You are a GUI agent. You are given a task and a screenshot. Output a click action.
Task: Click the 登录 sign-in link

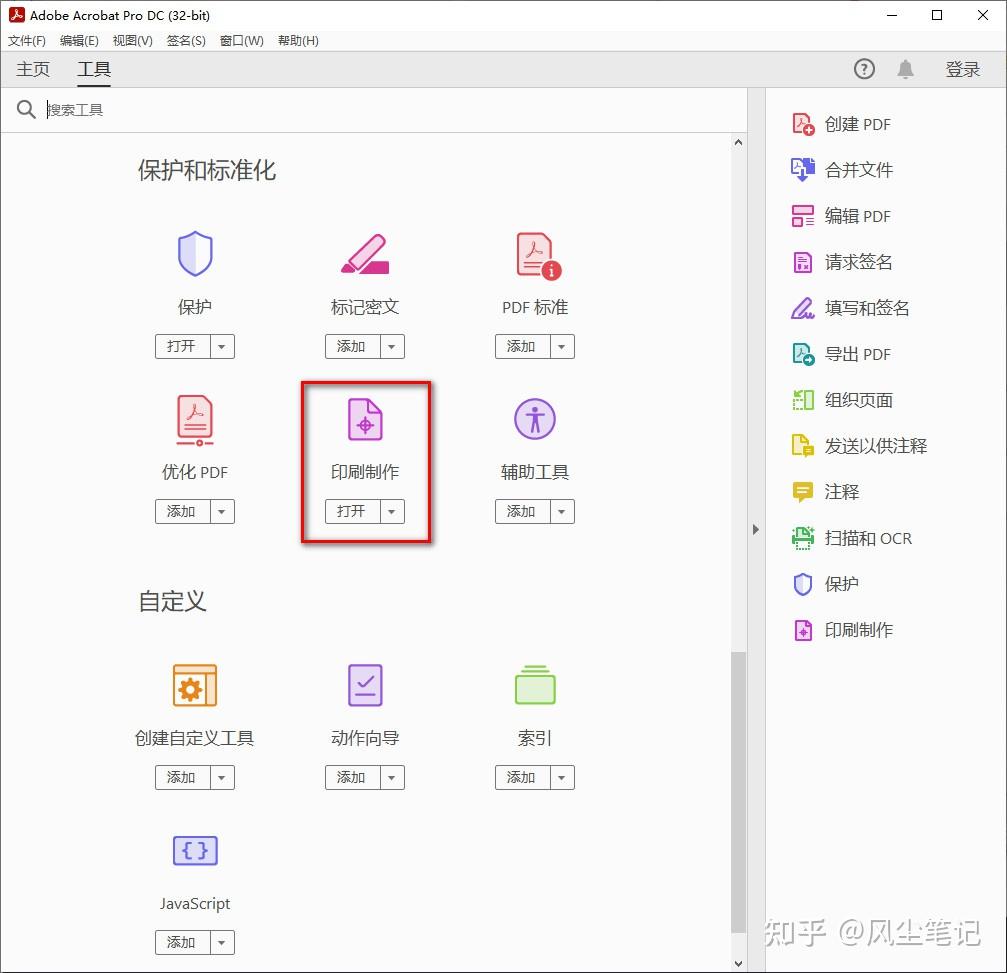963,69
